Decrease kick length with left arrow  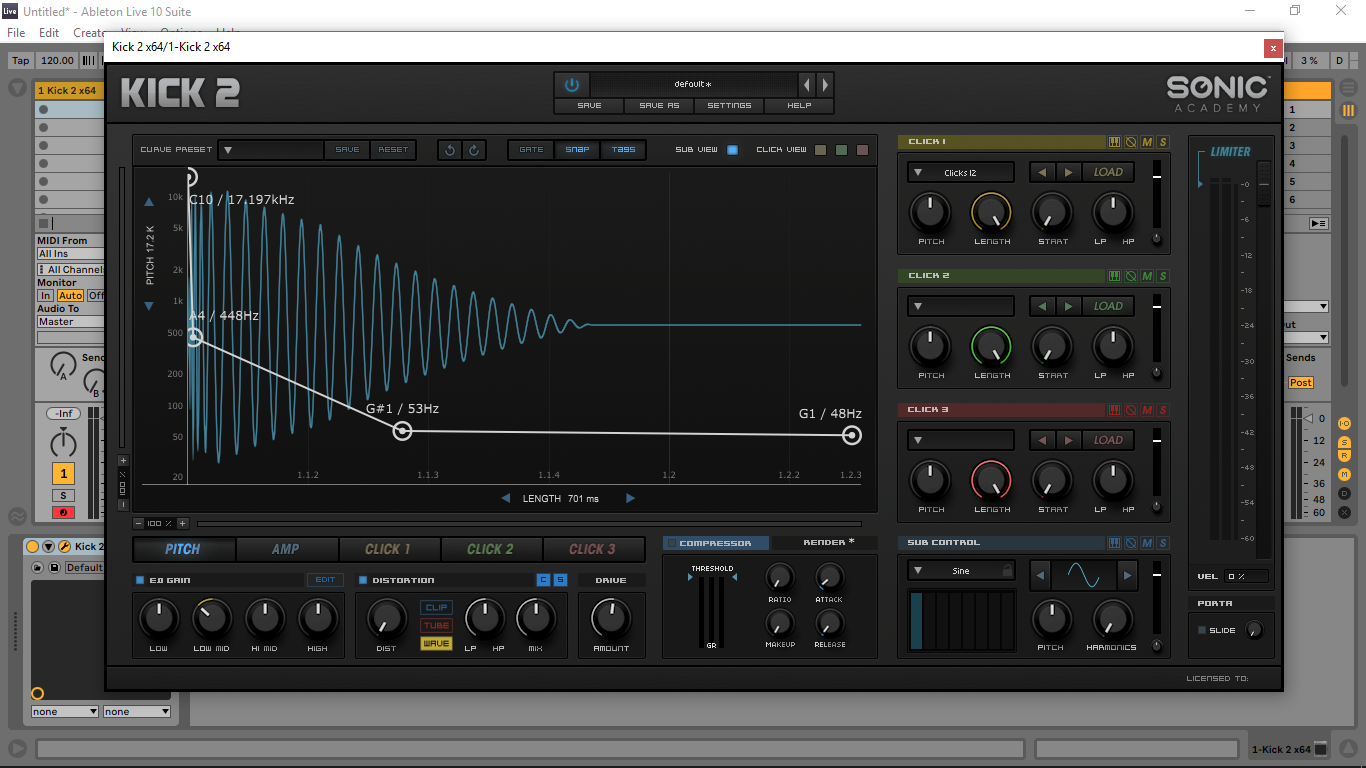[505, 498]
